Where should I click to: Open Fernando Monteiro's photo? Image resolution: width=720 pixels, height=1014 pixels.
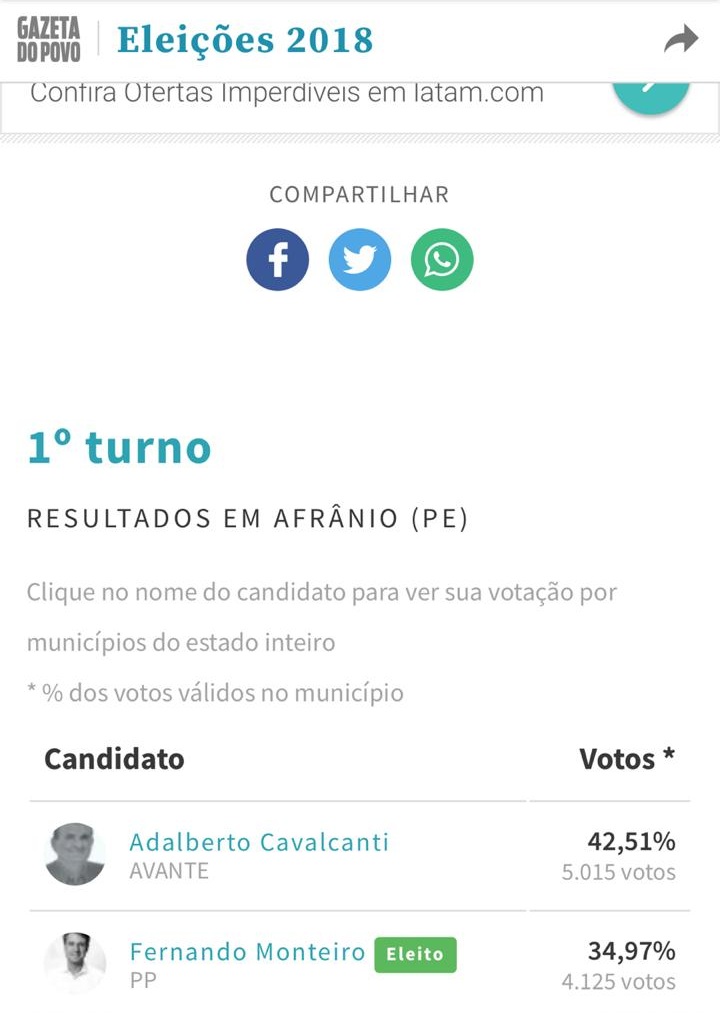click(x=75, y=964)
